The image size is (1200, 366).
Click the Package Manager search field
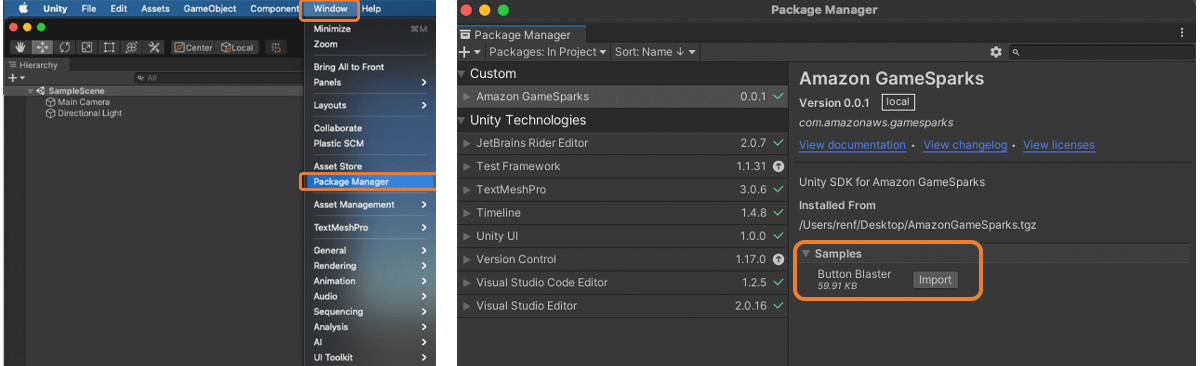coord(1100,51)
